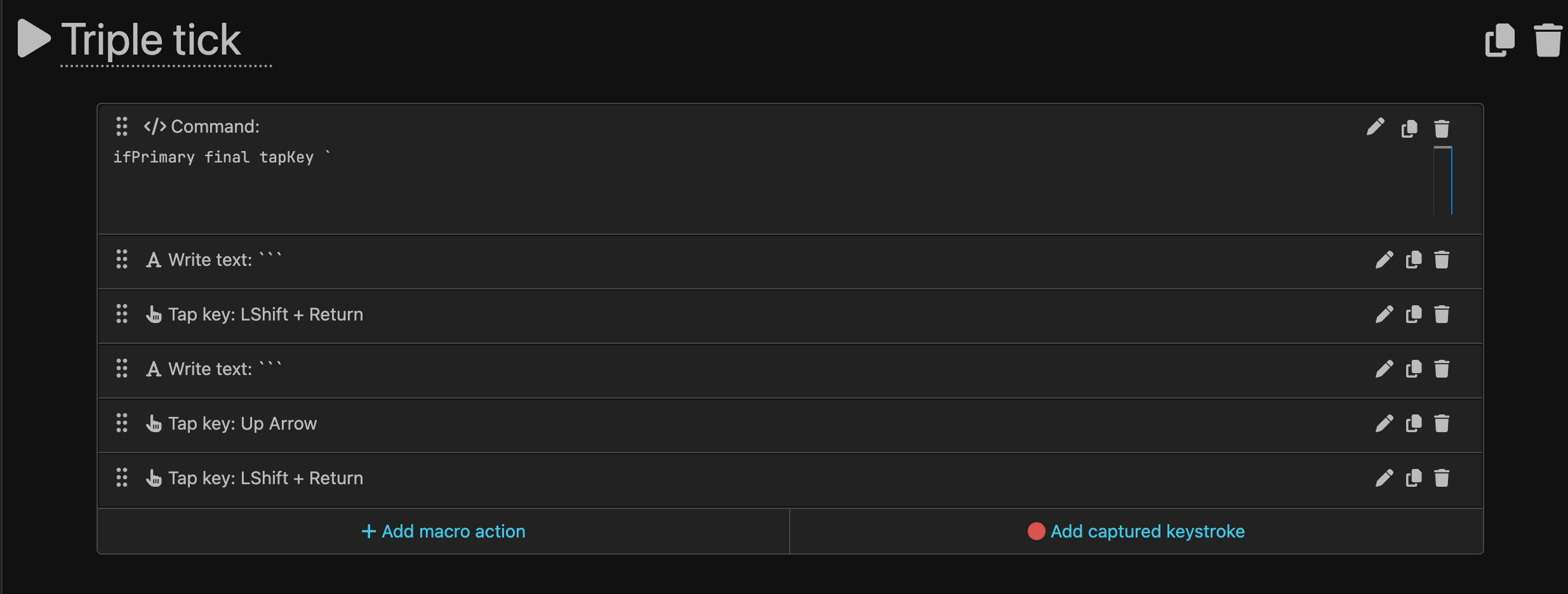
Task: Play the Triple tick macro
Action: point(34,39)
